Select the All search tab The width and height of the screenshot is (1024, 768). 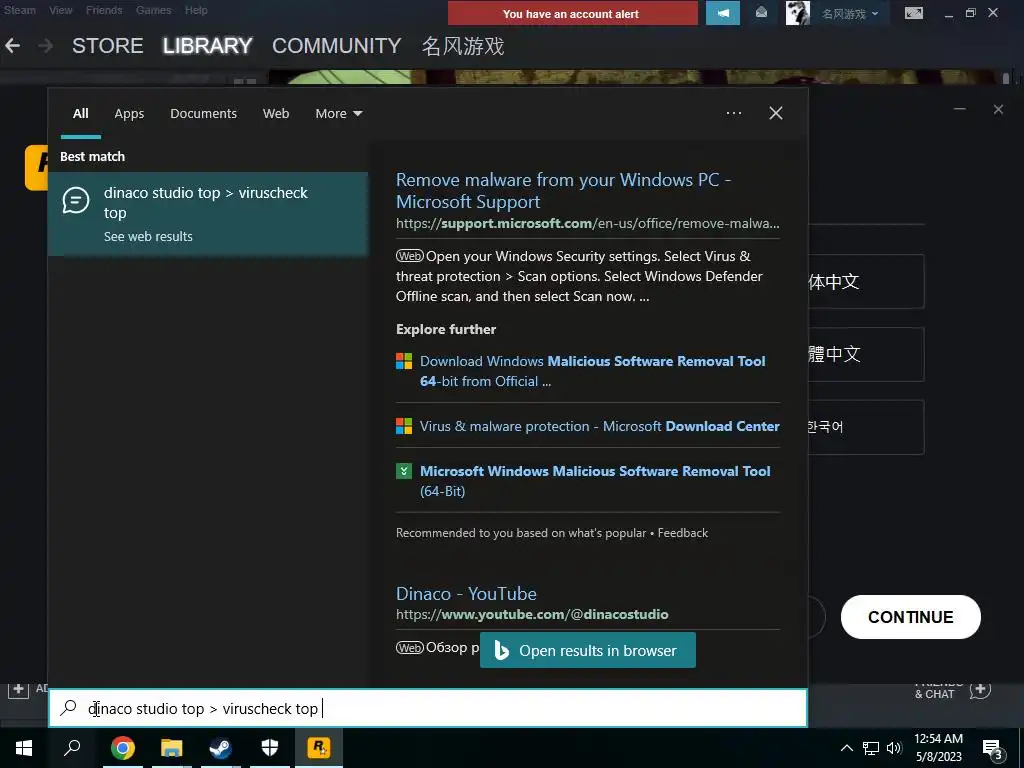point(80,114)
